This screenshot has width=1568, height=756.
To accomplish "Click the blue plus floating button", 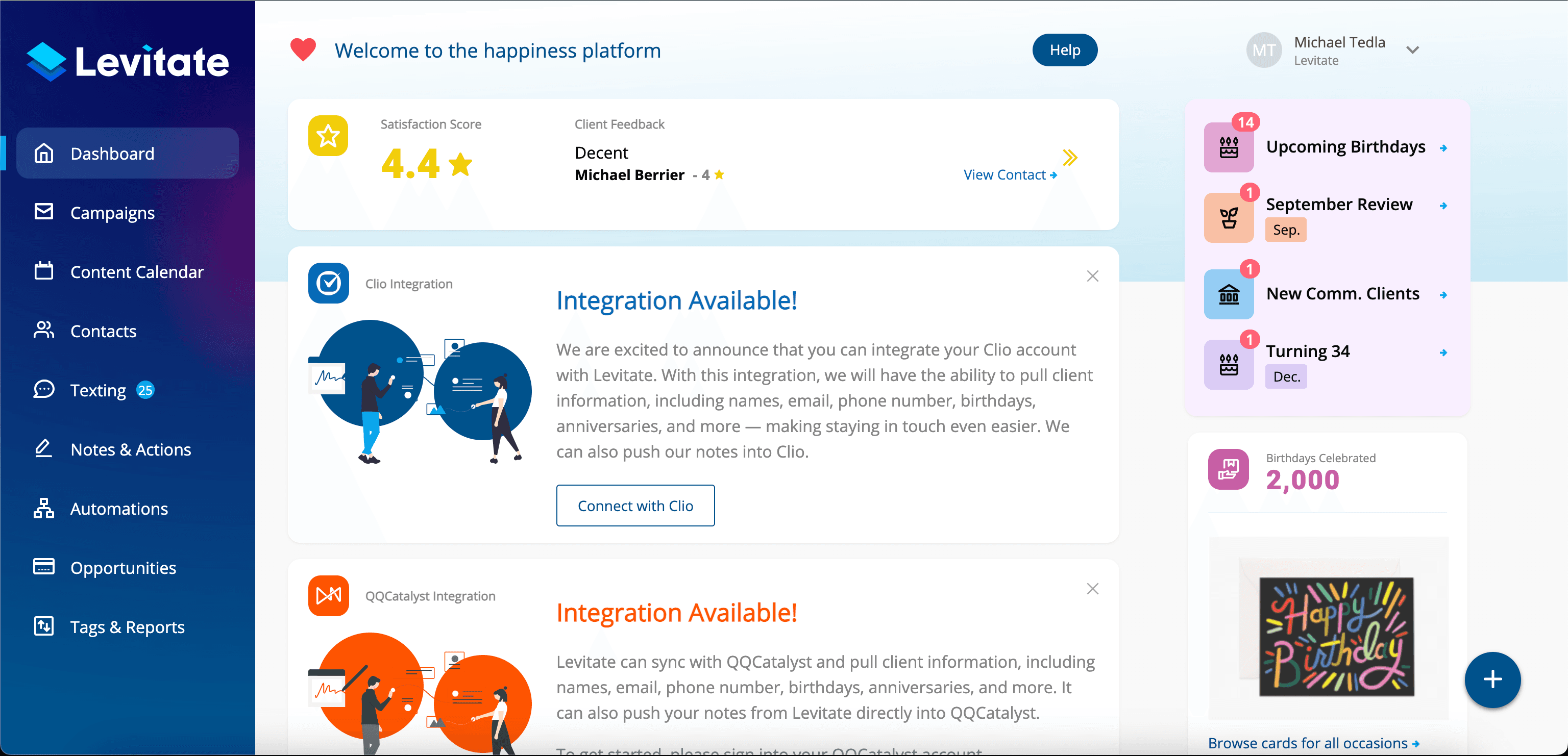I will (1492, 679).
